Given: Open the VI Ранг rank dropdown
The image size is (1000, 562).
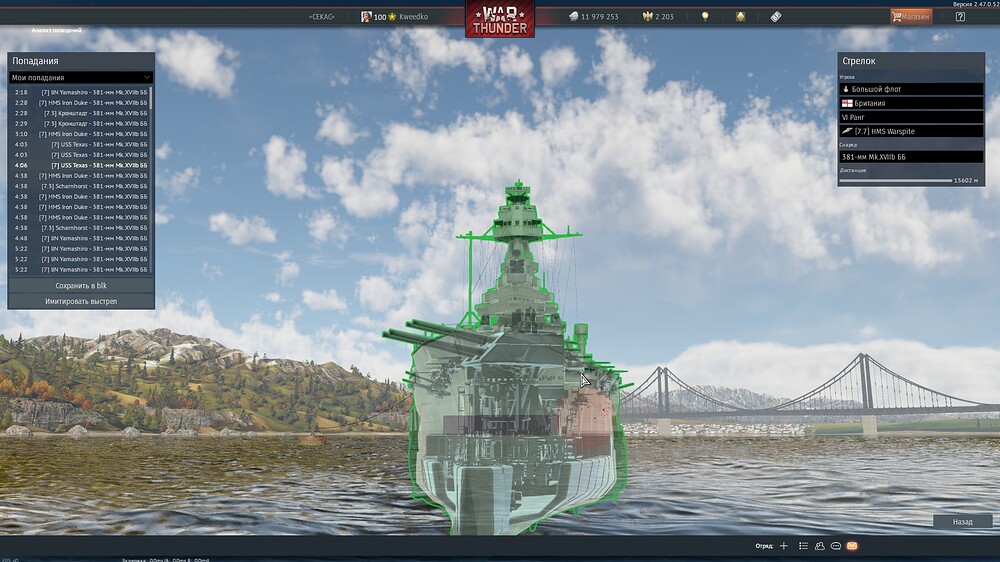Looking at the screenshot, I should pos(911,117).
